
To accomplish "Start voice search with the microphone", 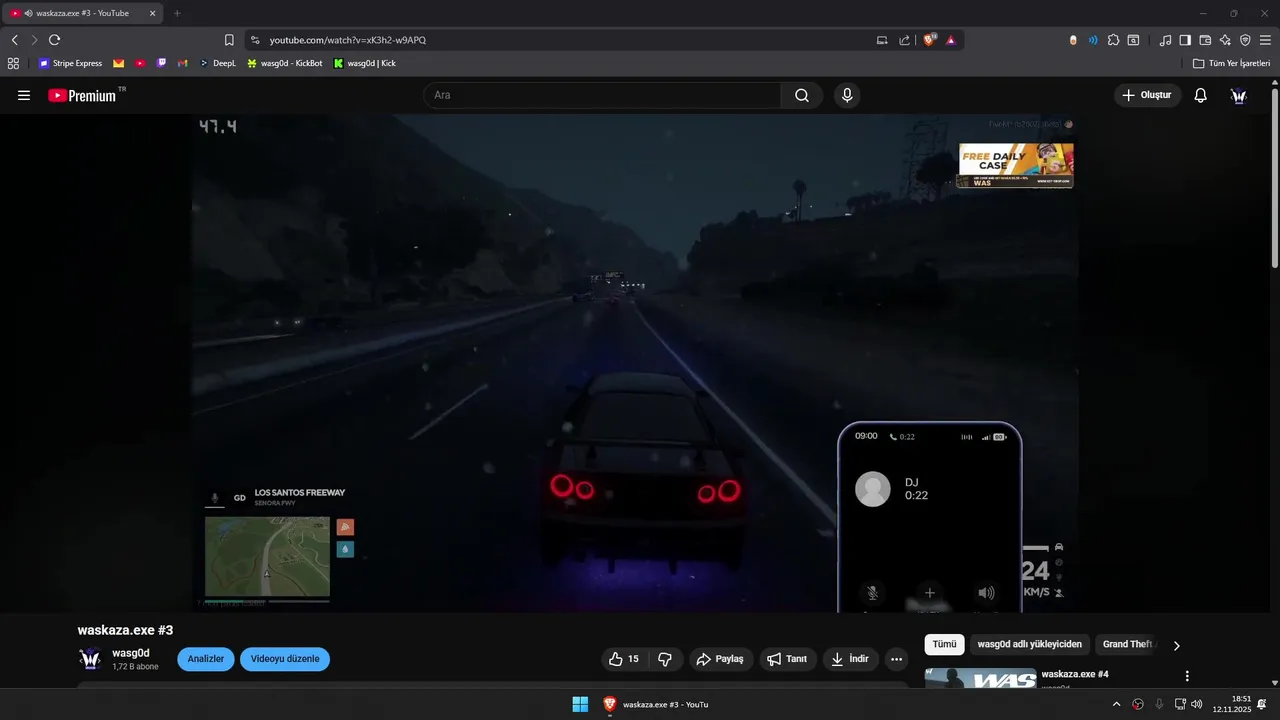I will click(847, 95).
